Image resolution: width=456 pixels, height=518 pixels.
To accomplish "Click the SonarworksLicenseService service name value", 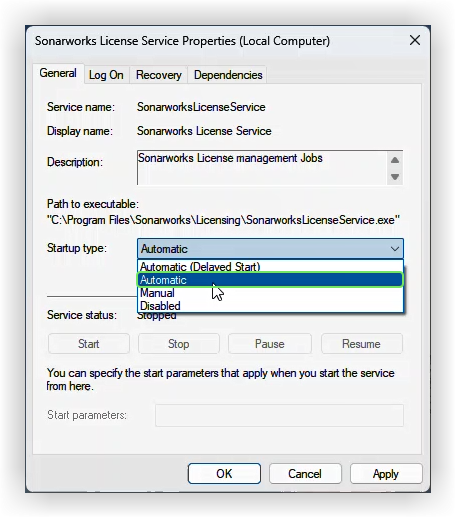I will click(x=201, y=107).
